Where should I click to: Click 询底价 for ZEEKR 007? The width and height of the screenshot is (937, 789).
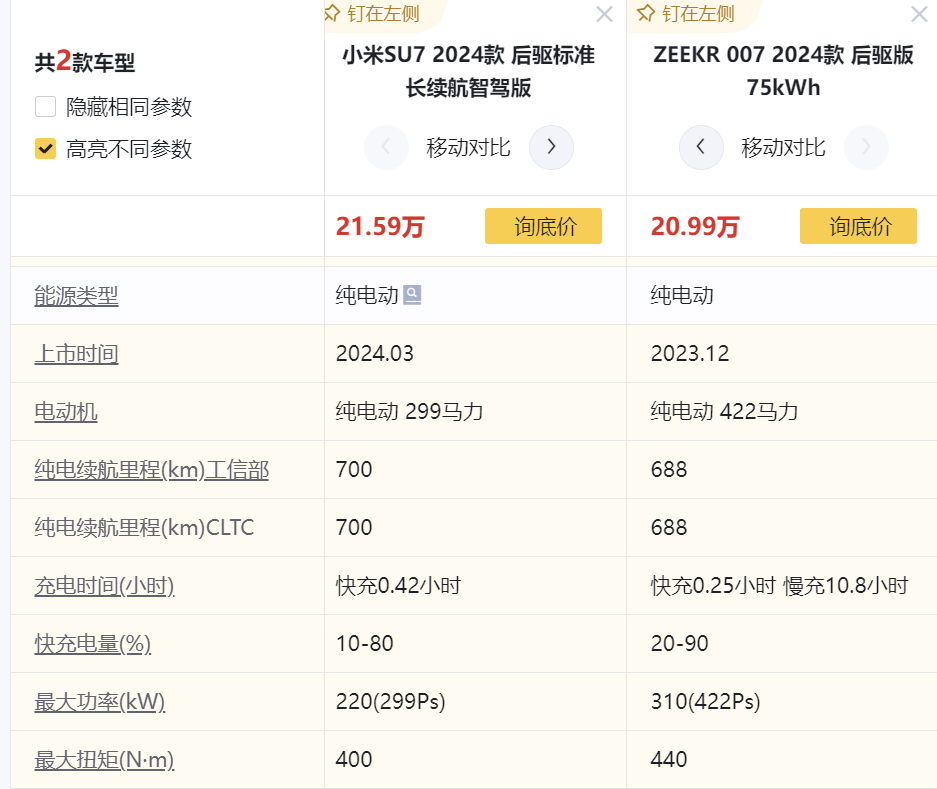[x=858, y=226]
